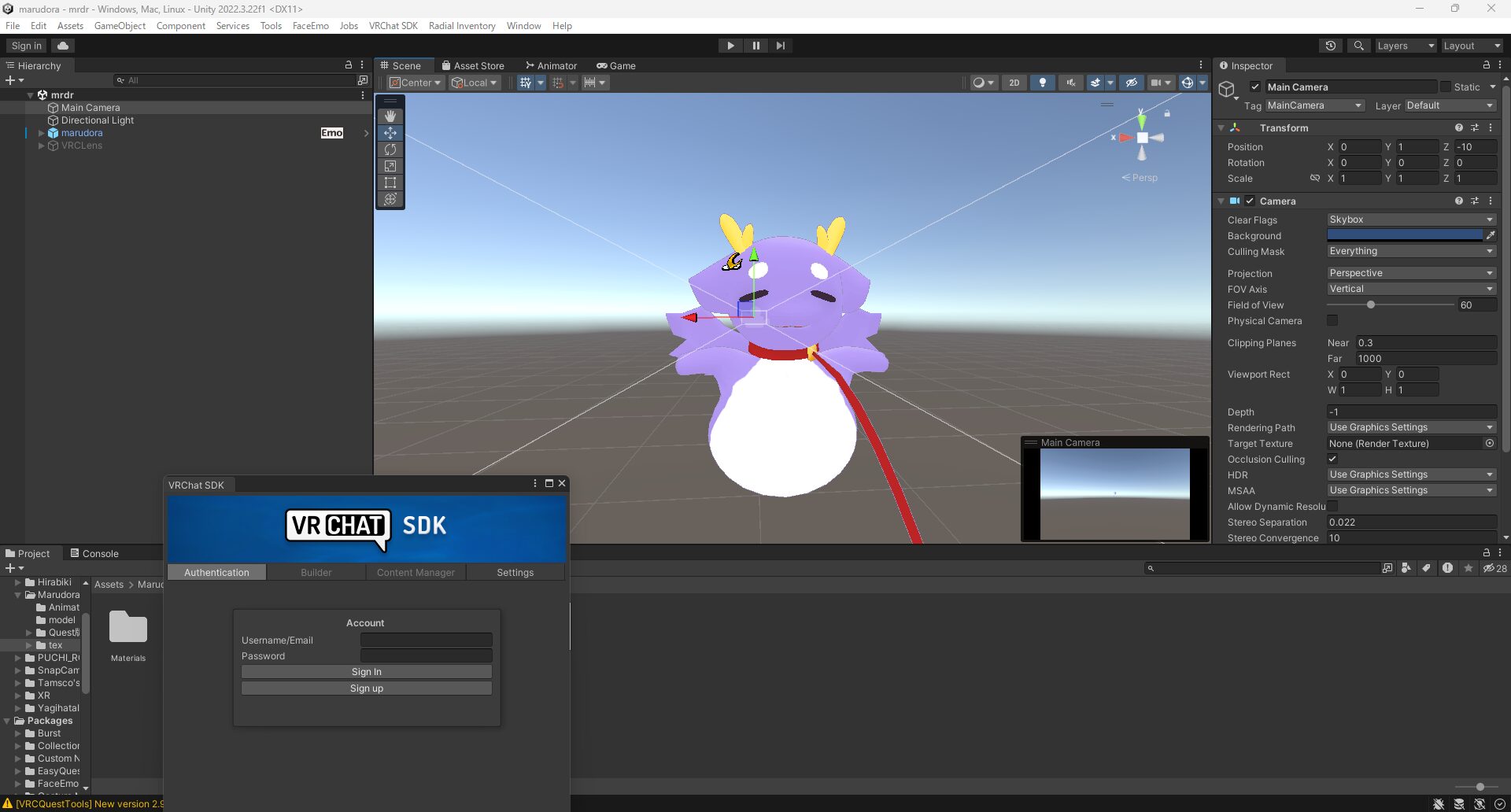Toggle scene view lighting
The width and height of the screenshot is (1511, 812).
[1042, 83]
